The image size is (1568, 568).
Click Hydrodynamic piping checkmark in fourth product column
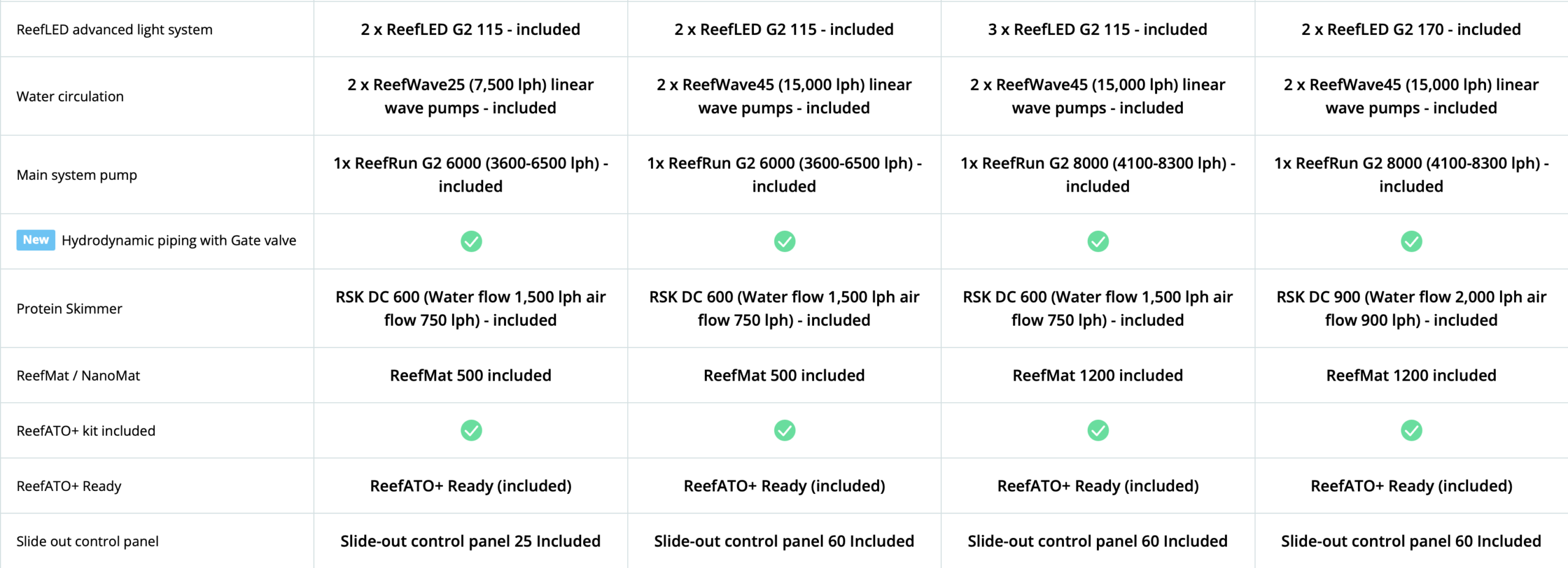[1411, 241]
